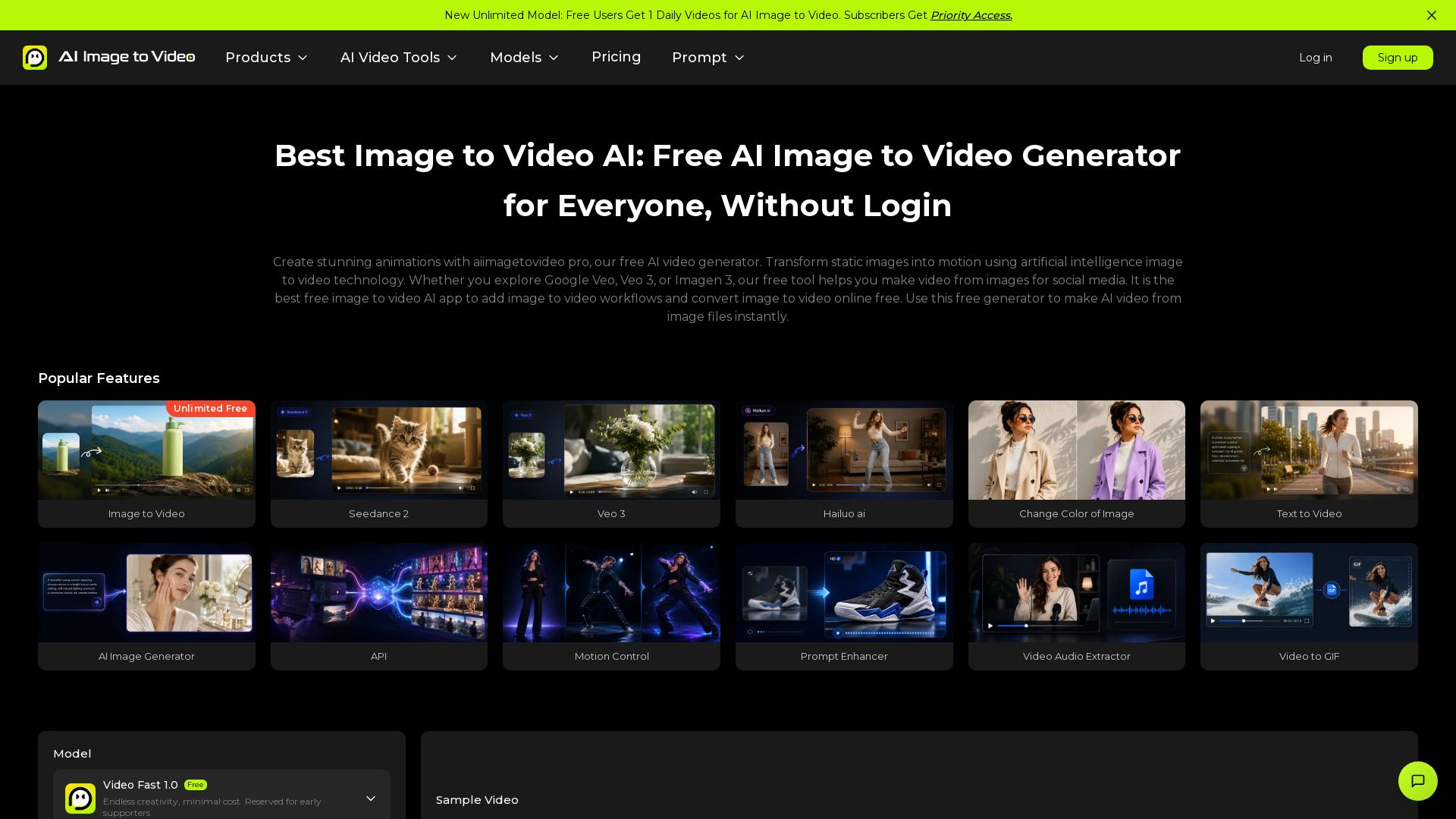Open the AI Image Generator card
The width and height of the screenshot is (1456, 819).
146,607
